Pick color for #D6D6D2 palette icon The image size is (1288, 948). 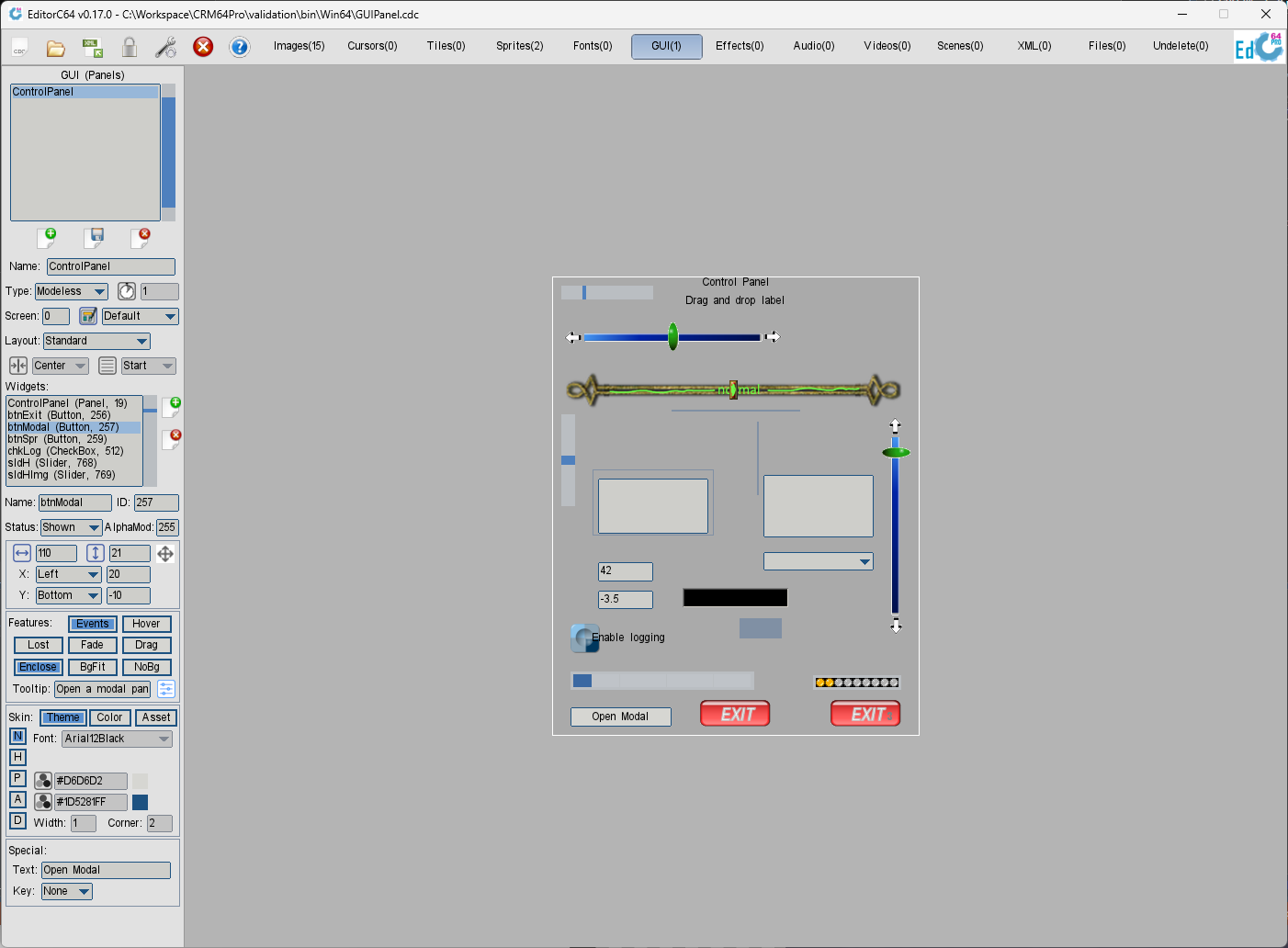pos(43,781)
